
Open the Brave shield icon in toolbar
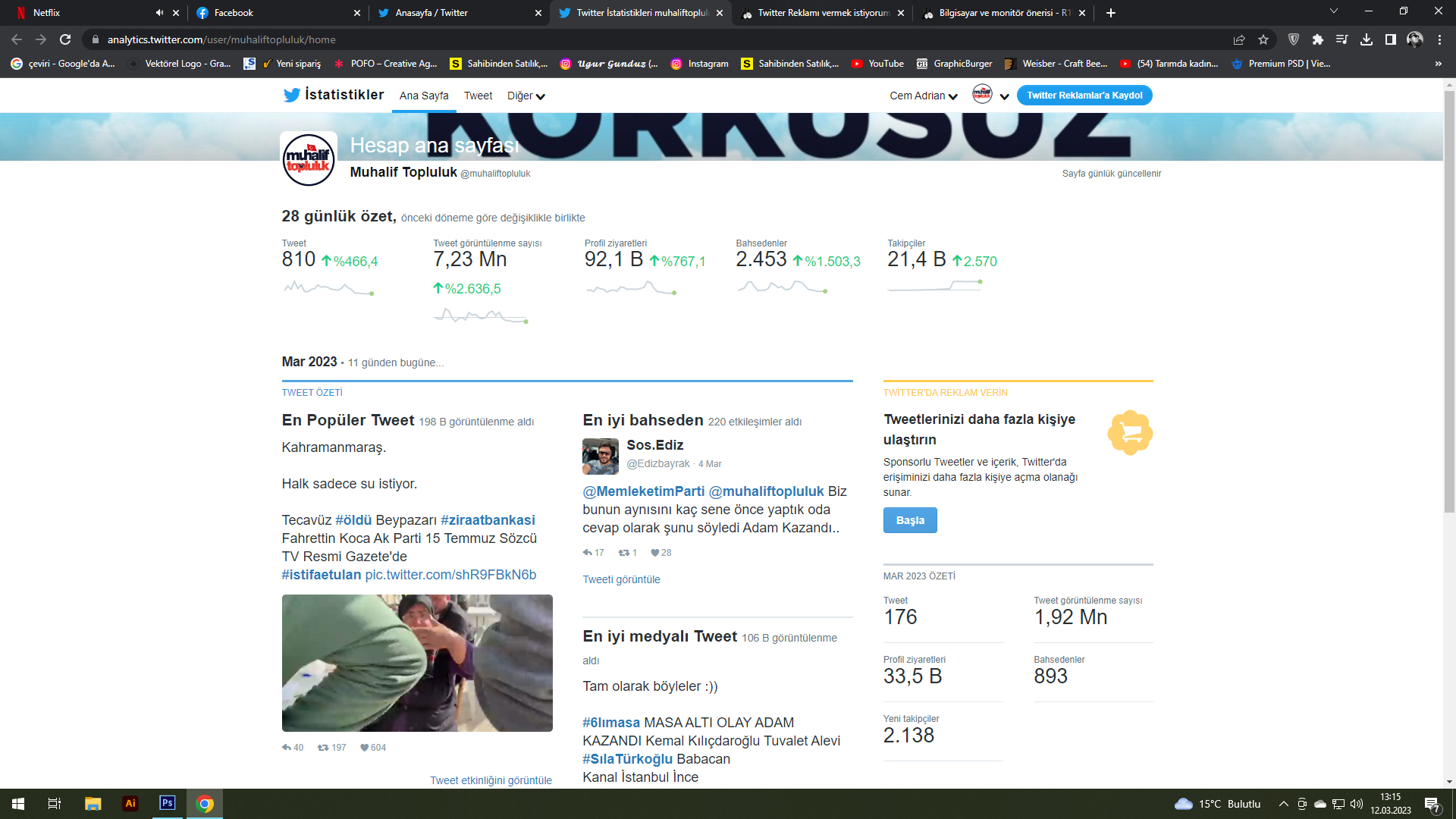pyautogui.click(x=1294, y=39)
